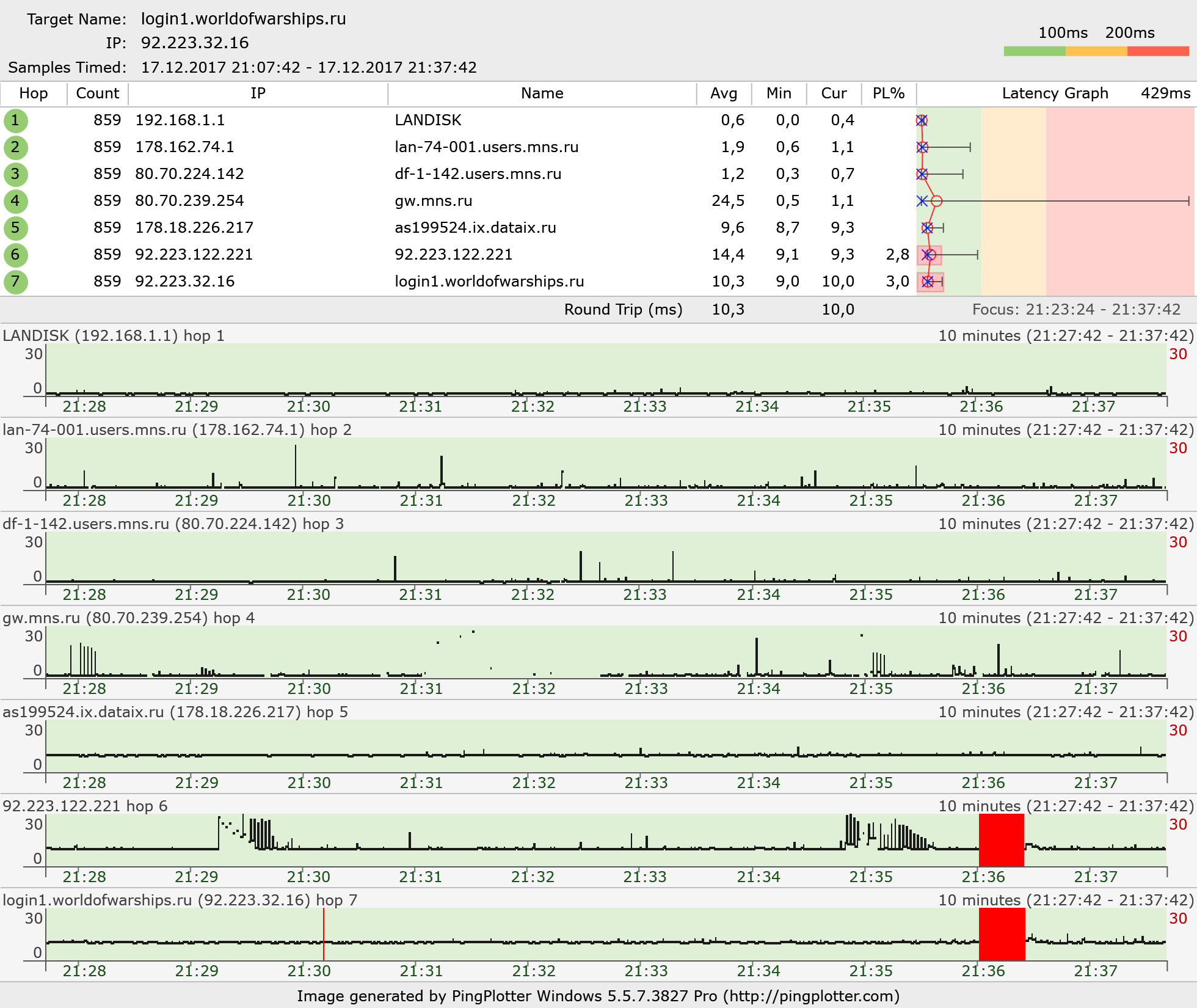1197x1008 pixels.
Task: Click the 10 minutes range label on hop 3 graph
Action: [x=1066, y=524]
